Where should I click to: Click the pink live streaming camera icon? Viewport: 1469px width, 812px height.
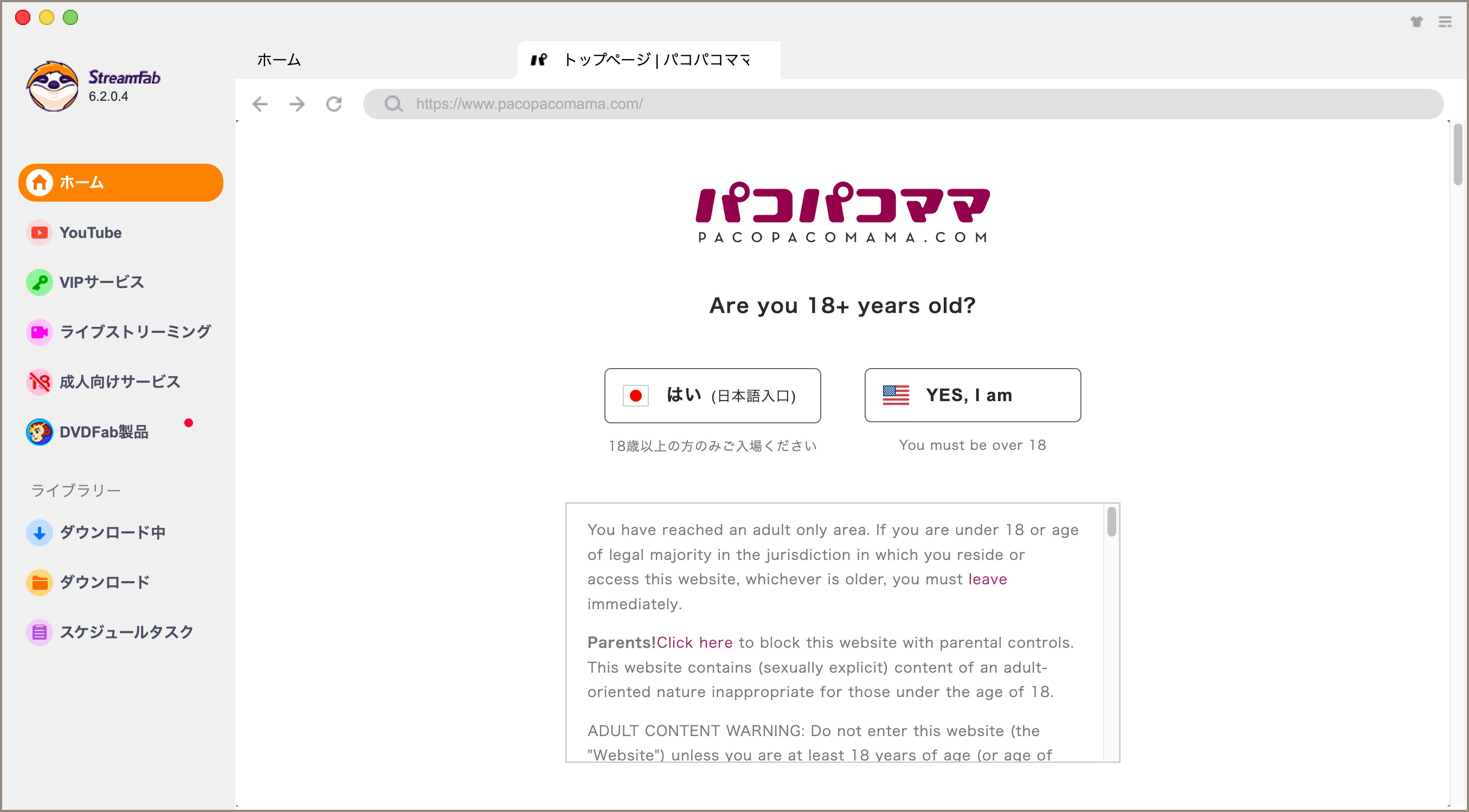(40, 332)
